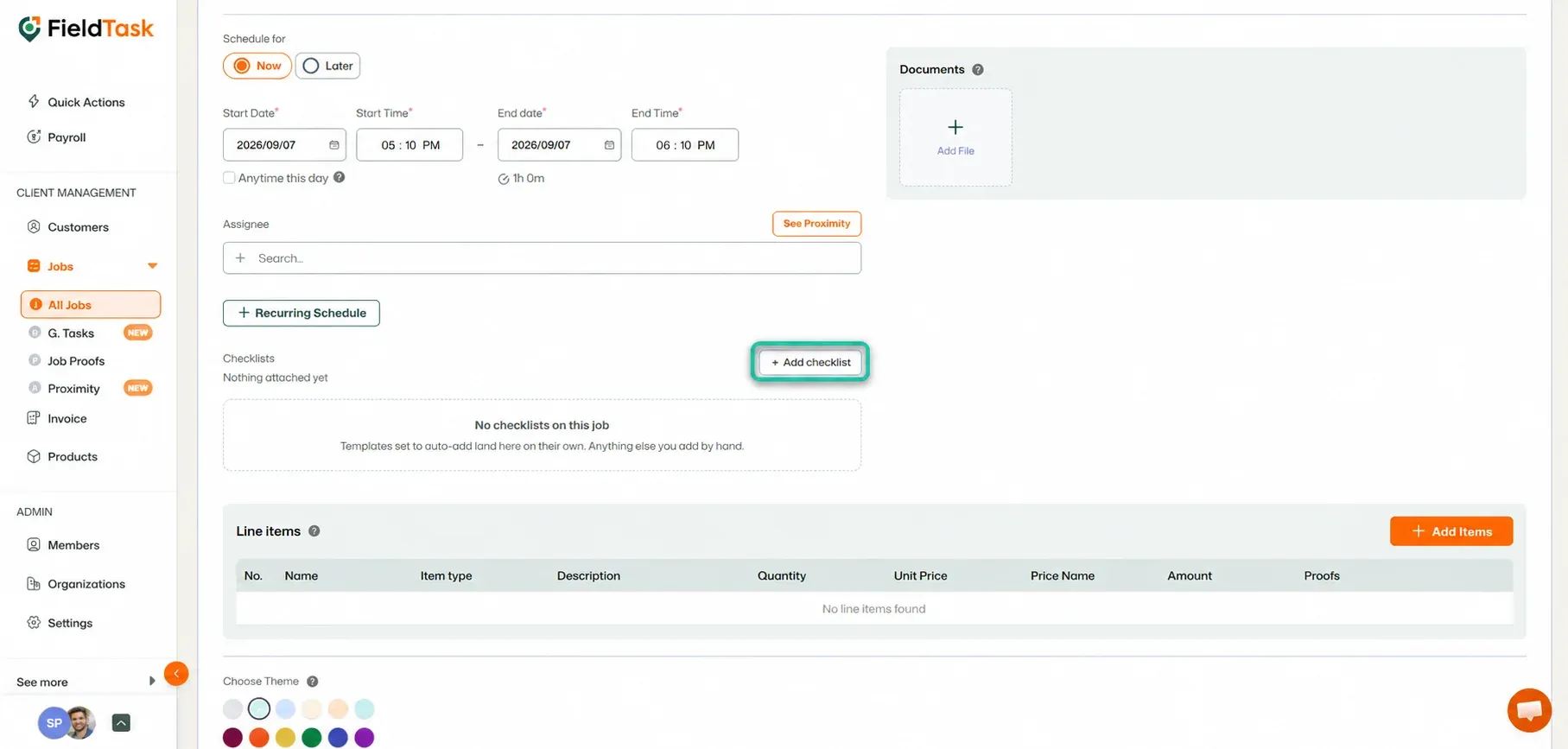Click the SP user avatar
This screenshot has width=1568, height=749.
54,723
